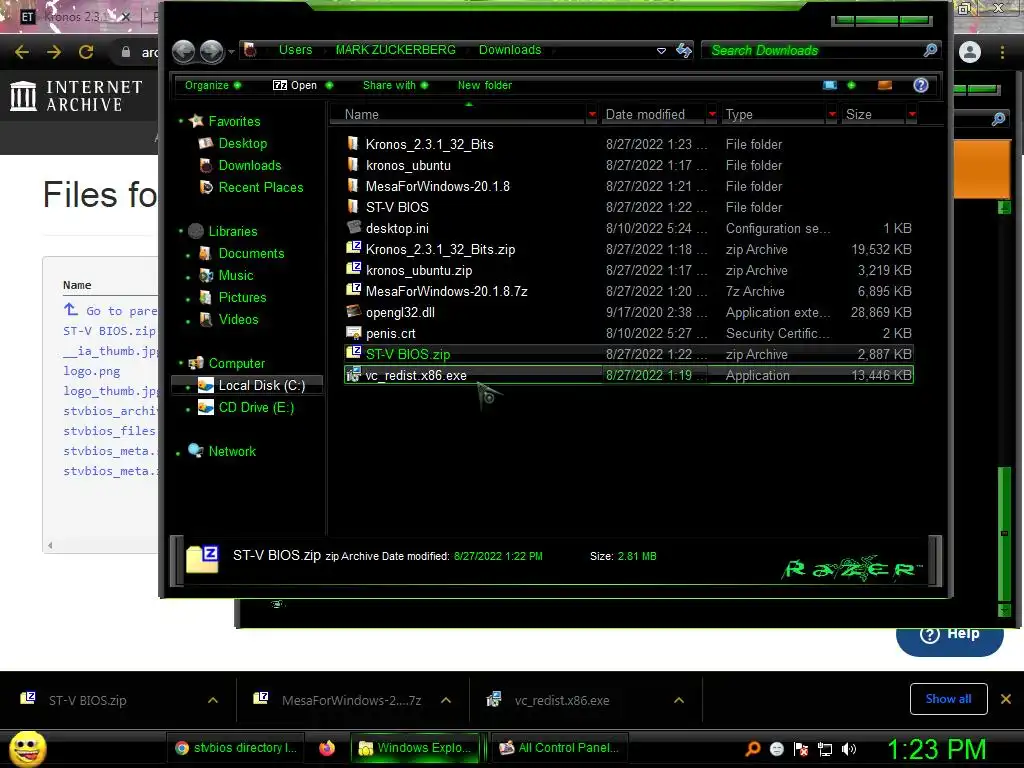Image resolution: width=1024 pixels, height=768 pixels.
Task: Collapse the Libraries group
Action: tap(181, 231)
